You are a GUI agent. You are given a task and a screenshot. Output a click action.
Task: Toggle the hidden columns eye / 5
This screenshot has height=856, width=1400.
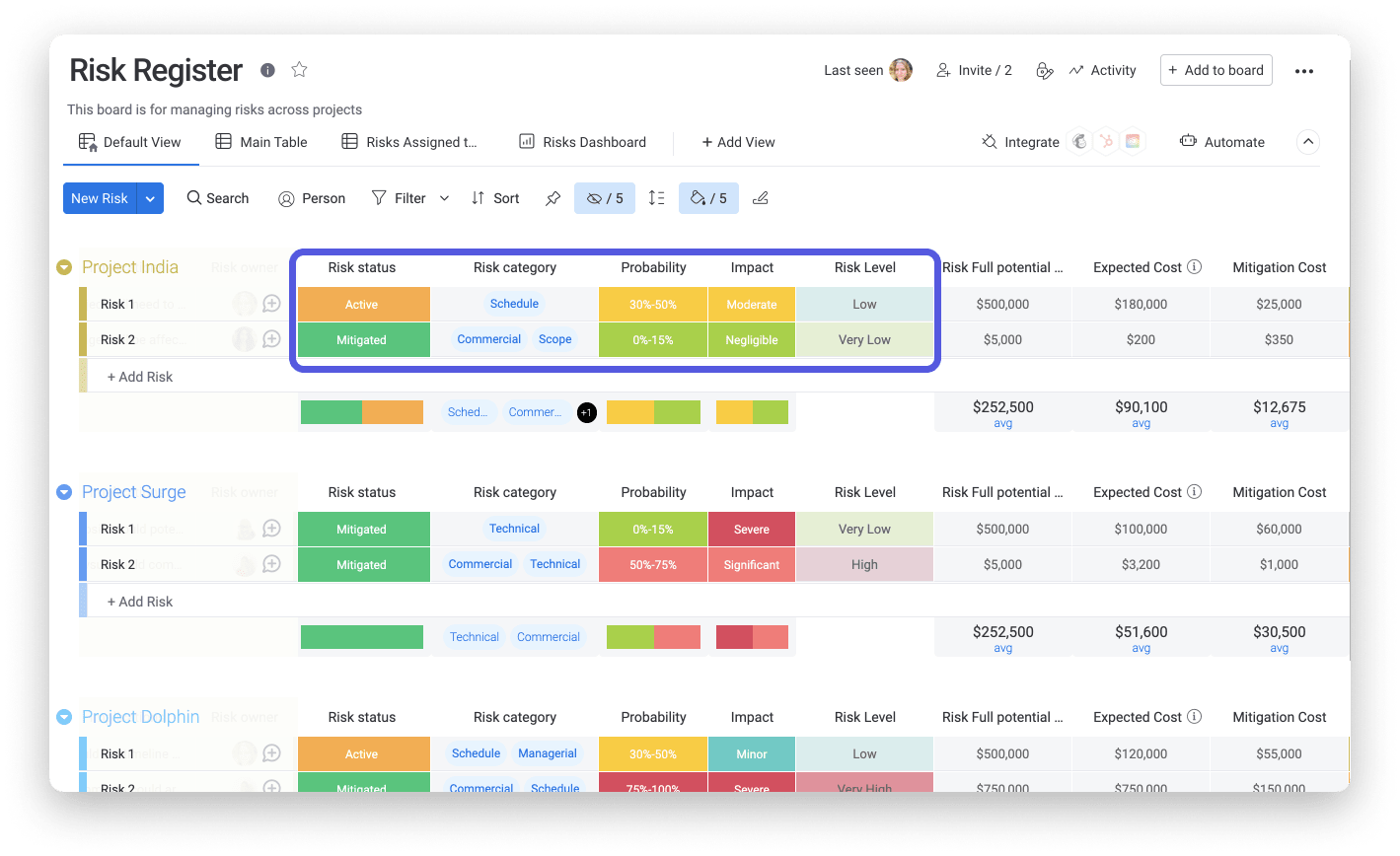(x=605, y=198)
